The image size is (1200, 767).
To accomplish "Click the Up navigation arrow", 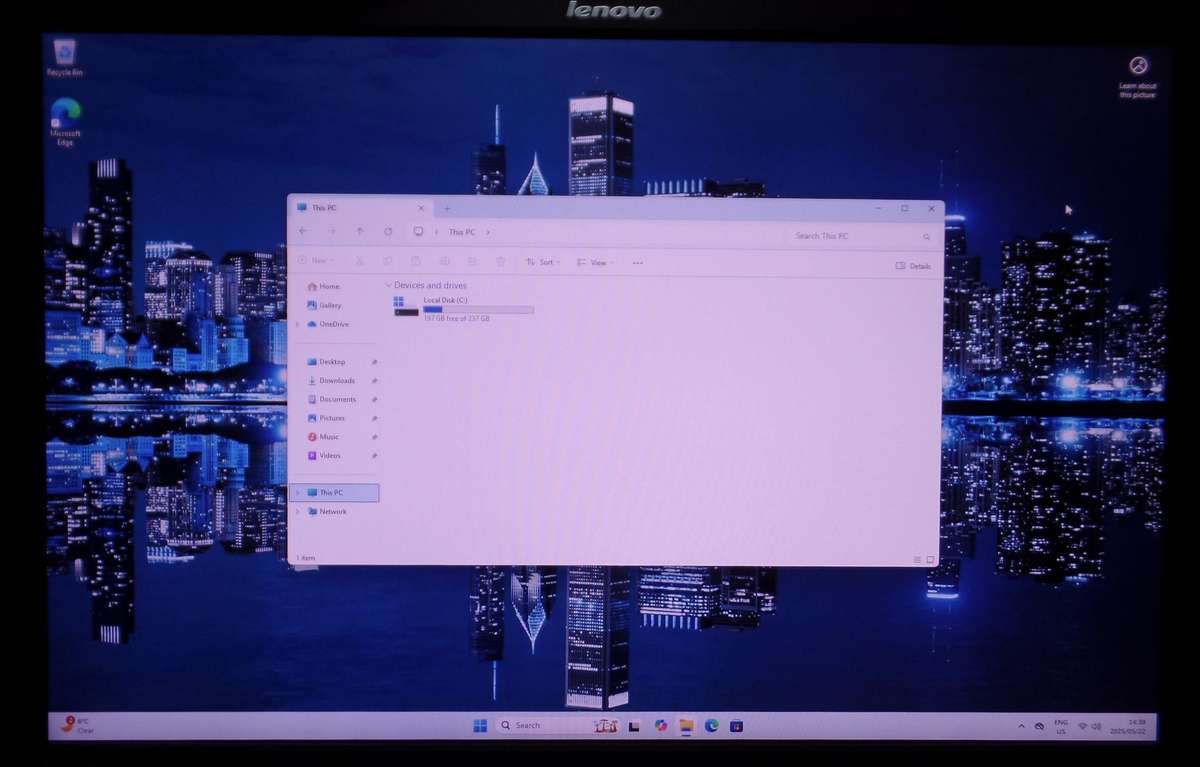I will pos(359,231).
